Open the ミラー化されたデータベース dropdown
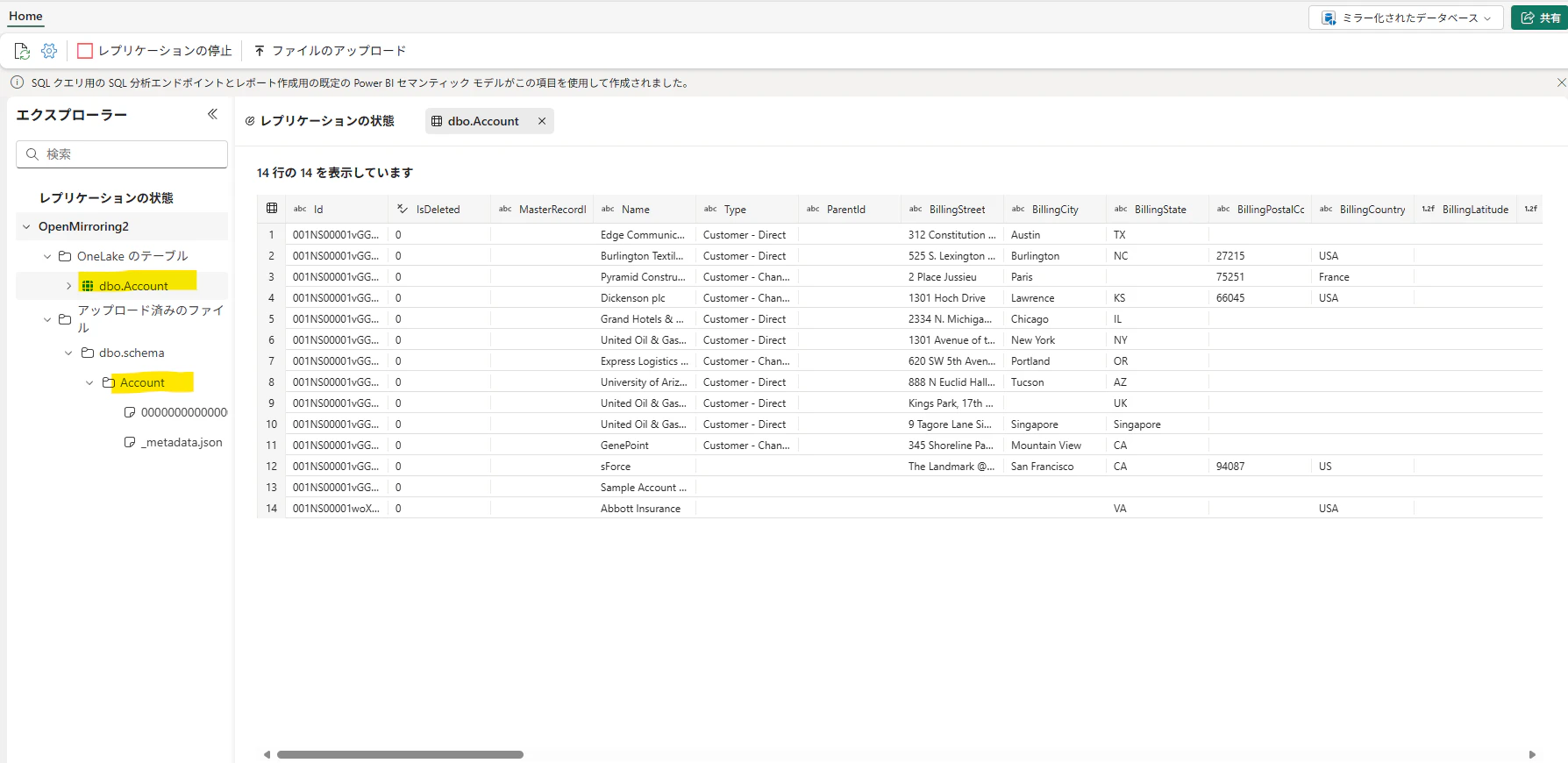This screenshot has width=1568, height=763. click(1406, 18)
